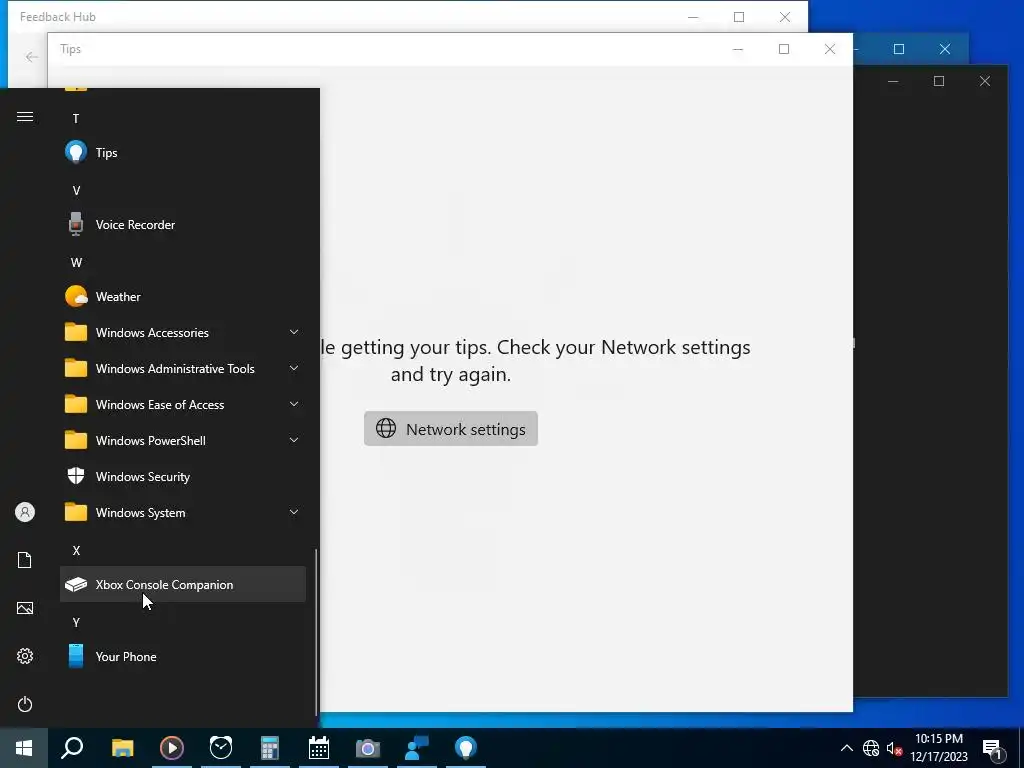The height and width of the screenshot is (768, 1024).
Task: Minimize the Tips window
Action: 738,49
